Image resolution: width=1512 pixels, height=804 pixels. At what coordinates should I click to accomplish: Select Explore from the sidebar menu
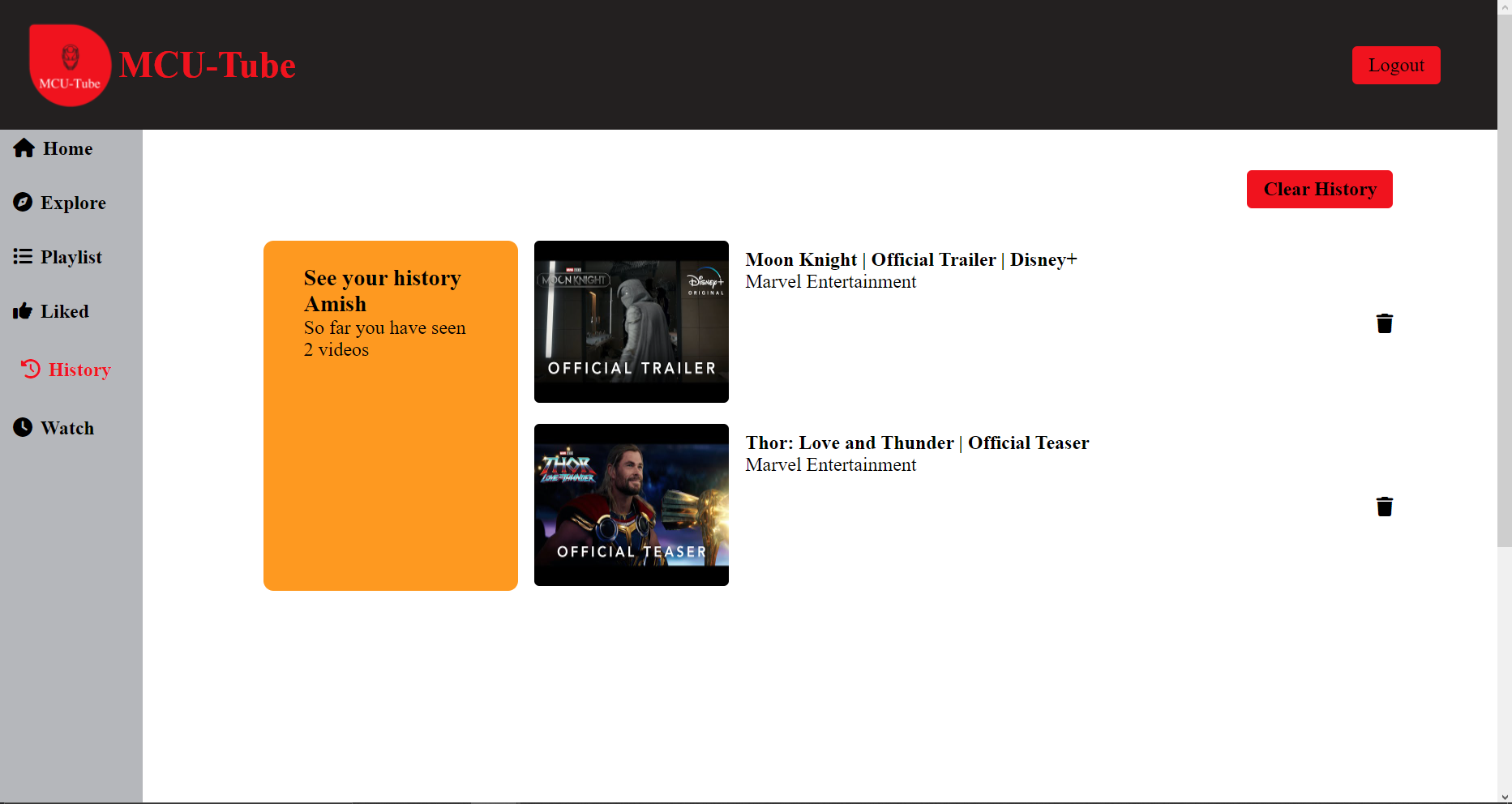(73, 203)
